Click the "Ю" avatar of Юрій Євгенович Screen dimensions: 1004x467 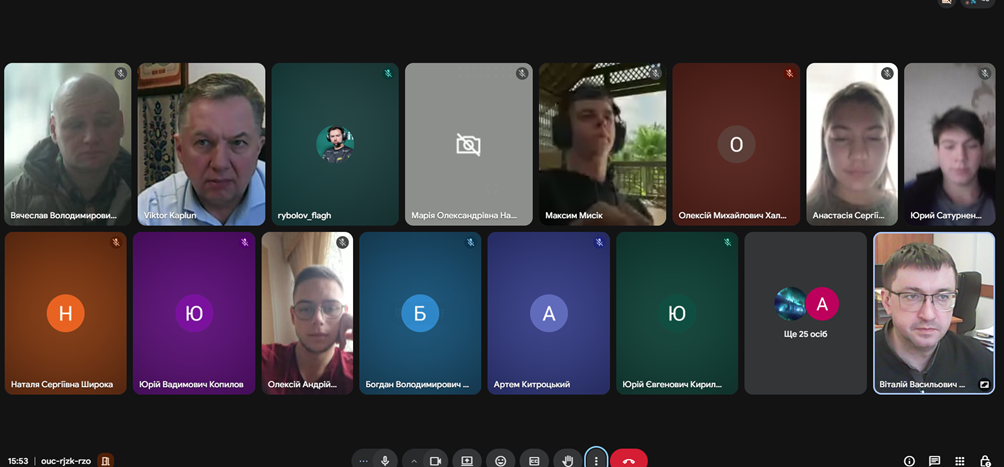coord(677,313)
